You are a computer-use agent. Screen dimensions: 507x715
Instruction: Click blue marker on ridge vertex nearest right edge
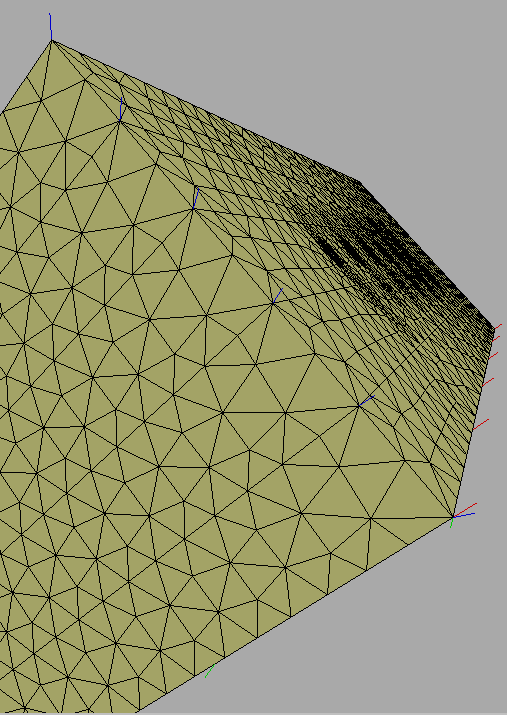(x=367, y=401)
